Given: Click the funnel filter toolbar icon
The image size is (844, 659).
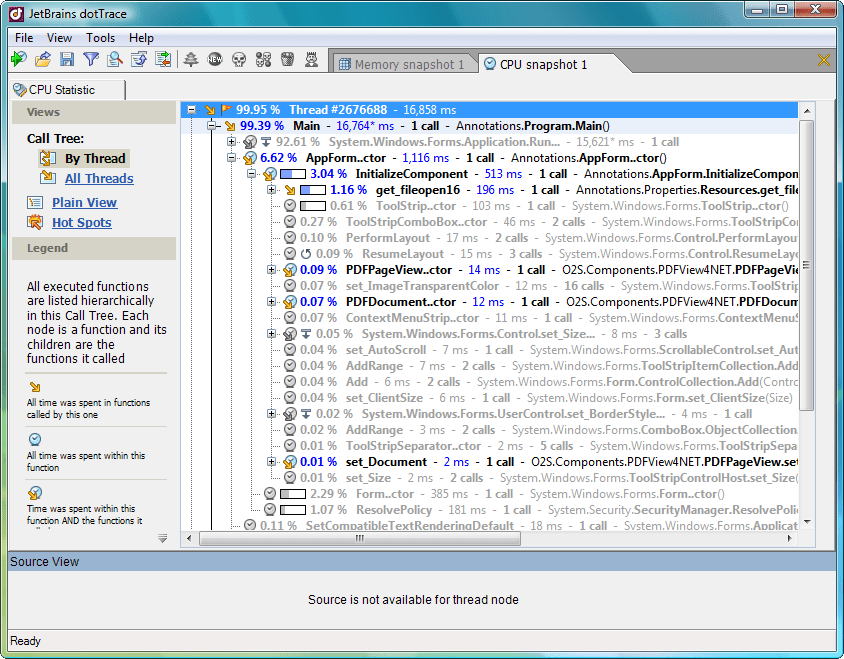Looking at the screenshot, I should 91,60.
